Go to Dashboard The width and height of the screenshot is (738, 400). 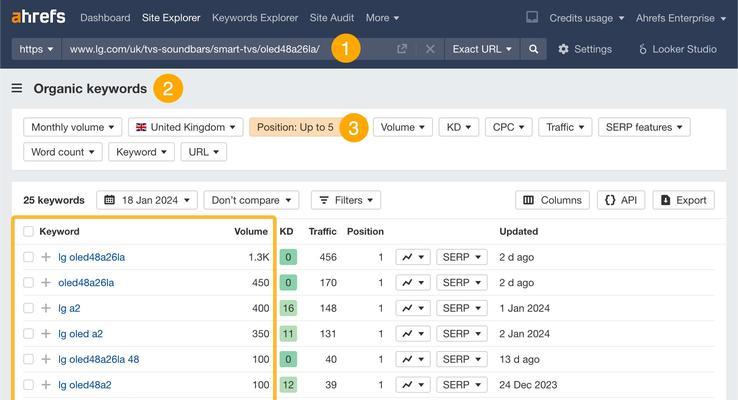105,18
